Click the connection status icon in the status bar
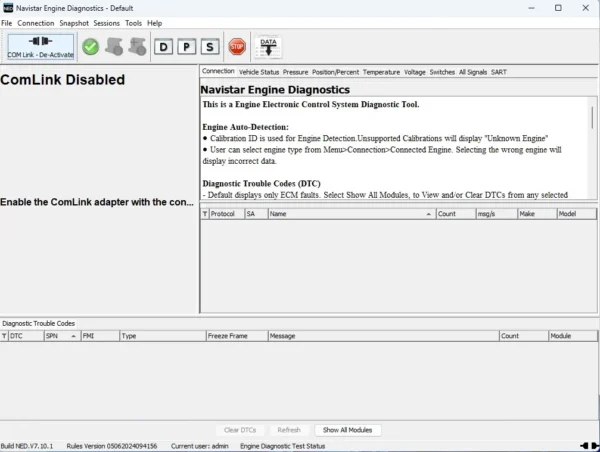 (590, 446)
